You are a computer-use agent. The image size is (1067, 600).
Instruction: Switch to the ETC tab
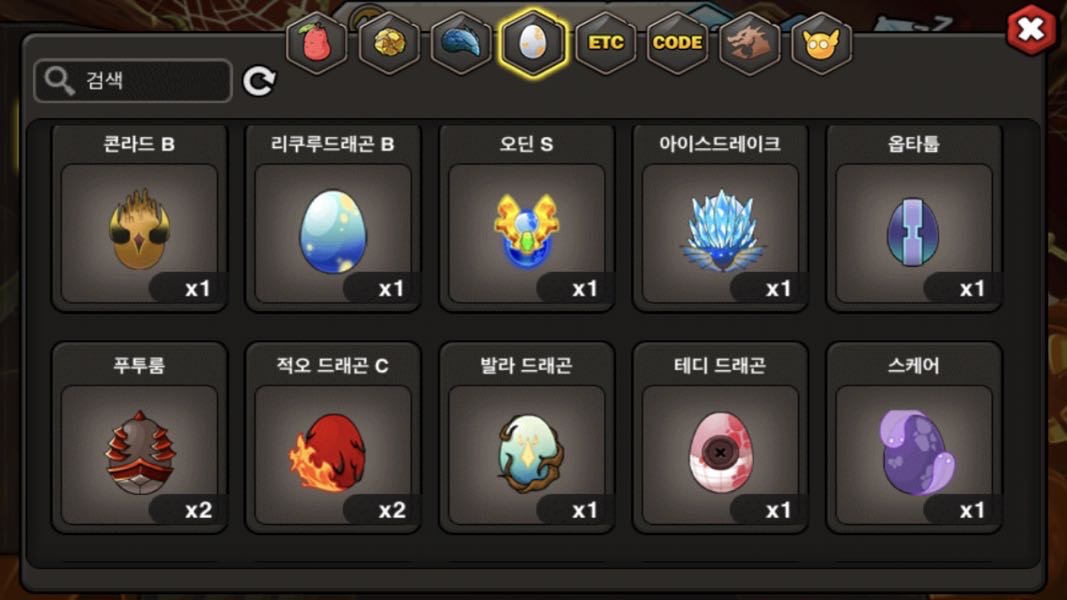click(606, 43)
